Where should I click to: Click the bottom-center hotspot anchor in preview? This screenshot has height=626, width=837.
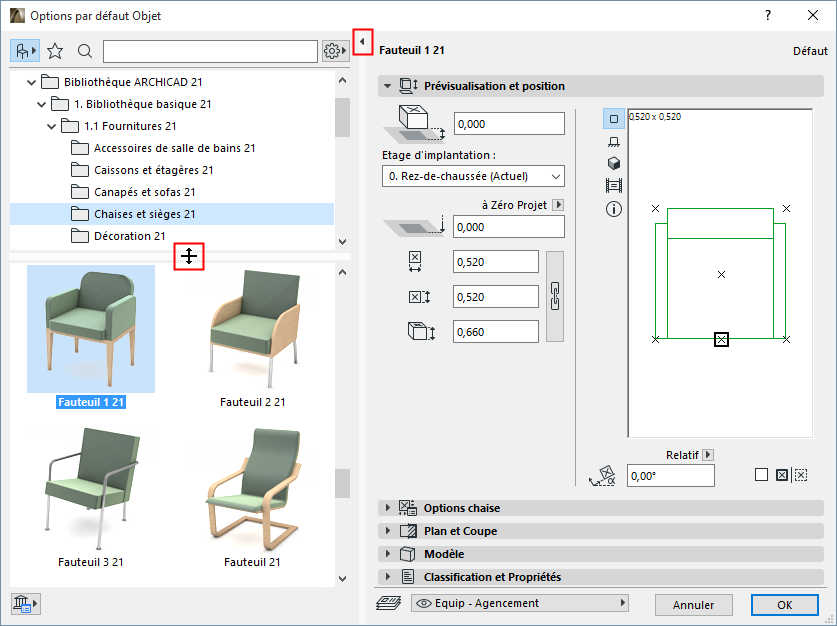tap(721, 339)
